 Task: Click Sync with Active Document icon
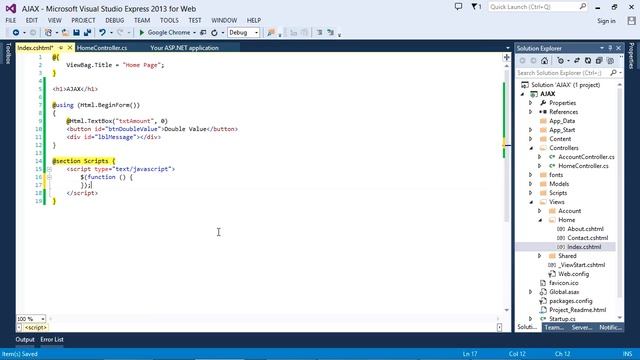point(577,61)
